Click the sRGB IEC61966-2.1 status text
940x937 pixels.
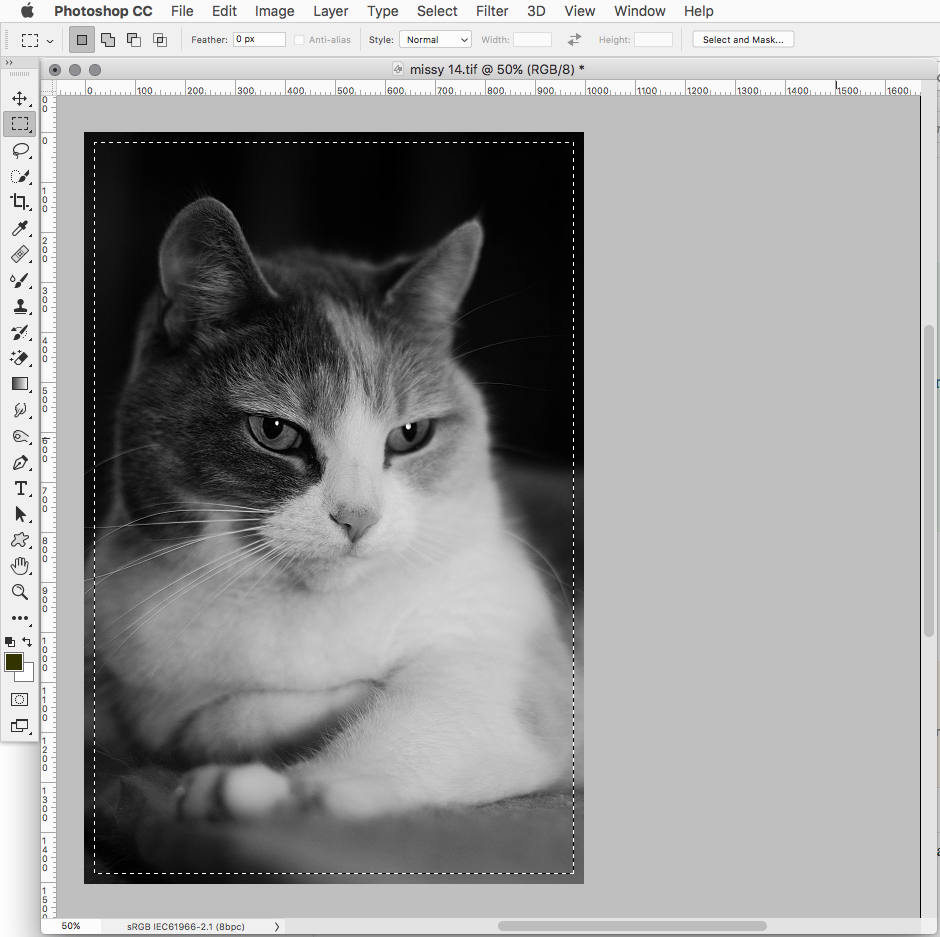[x=186, y=927]
